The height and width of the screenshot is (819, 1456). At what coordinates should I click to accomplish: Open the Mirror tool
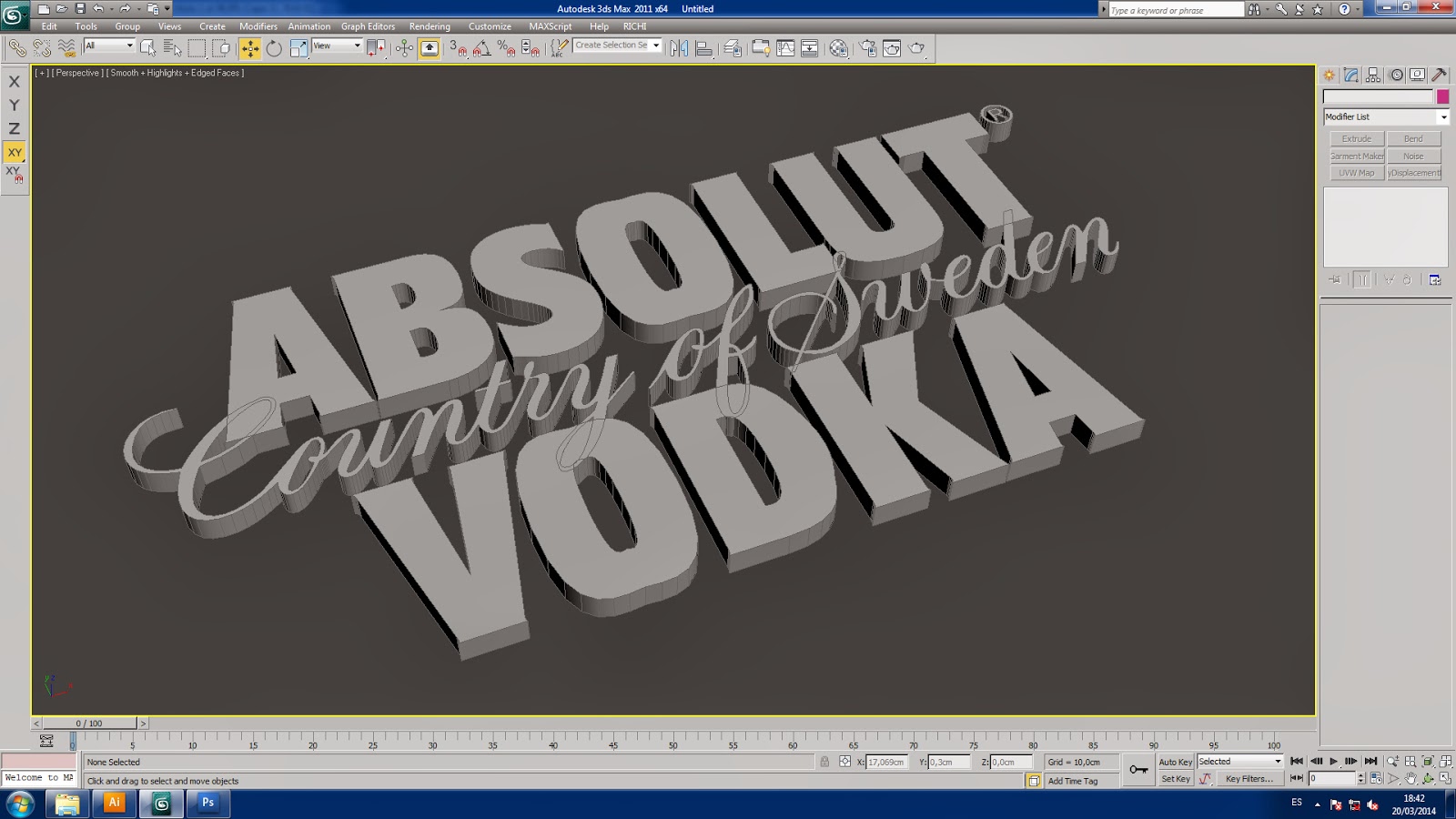(x=679, y=48)
